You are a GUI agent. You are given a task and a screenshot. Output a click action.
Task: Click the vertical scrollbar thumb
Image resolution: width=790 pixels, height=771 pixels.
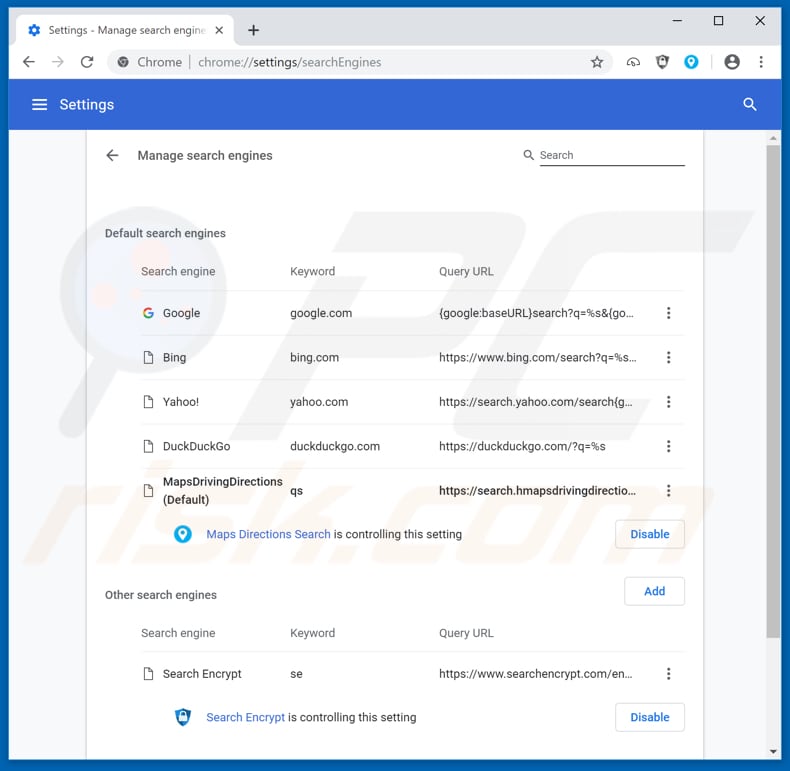point(773,392)
